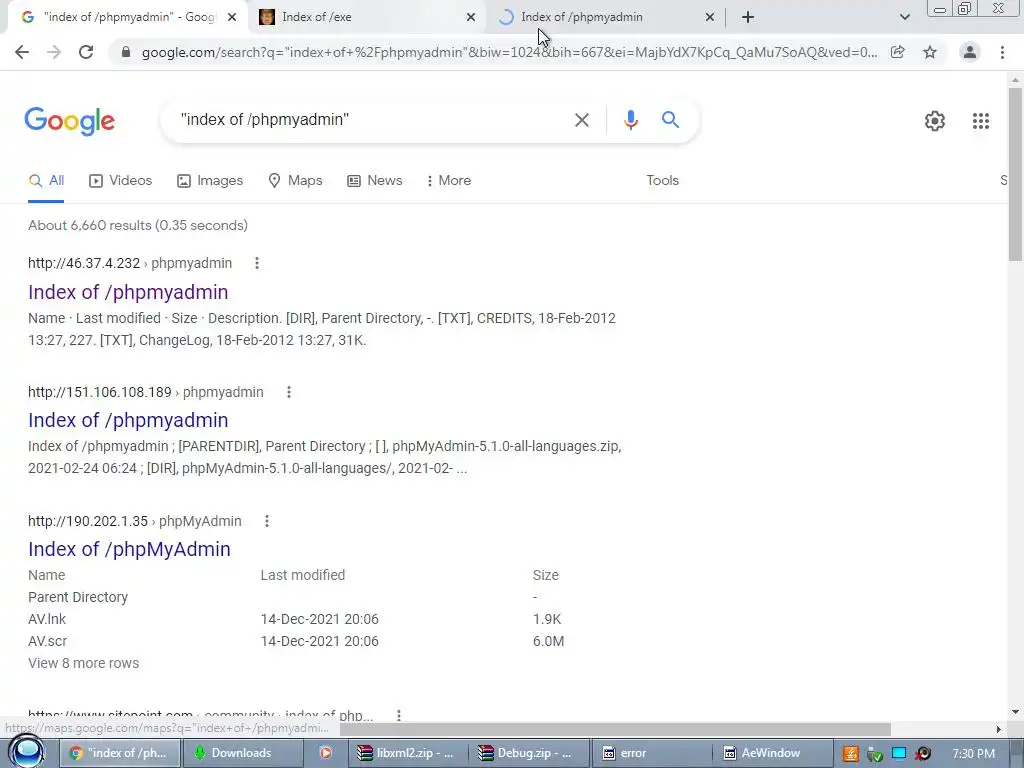Click the horizontal scrollbar at the bottom

click(615, 729)
